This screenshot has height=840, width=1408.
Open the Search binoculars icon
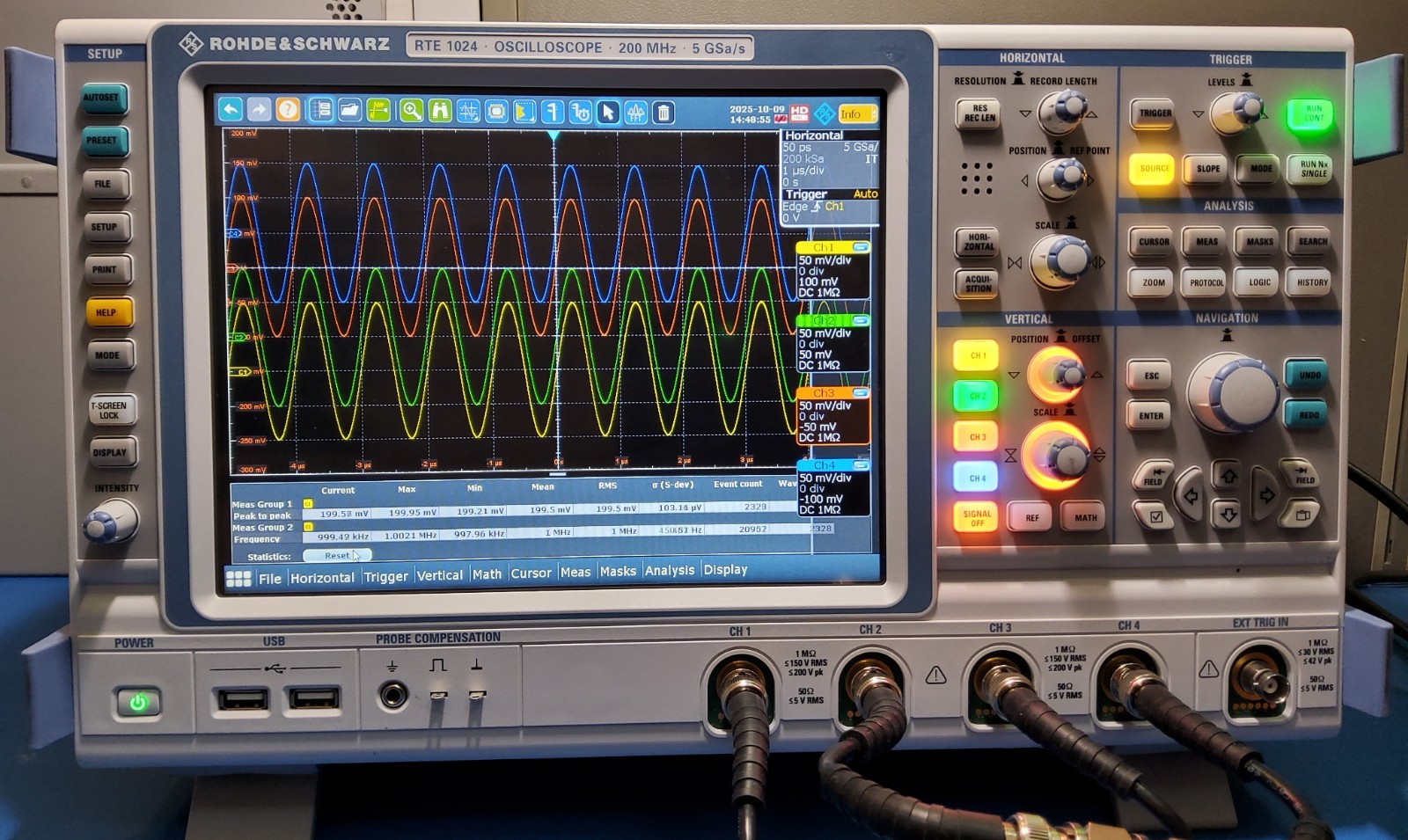(x=440, y=113)
